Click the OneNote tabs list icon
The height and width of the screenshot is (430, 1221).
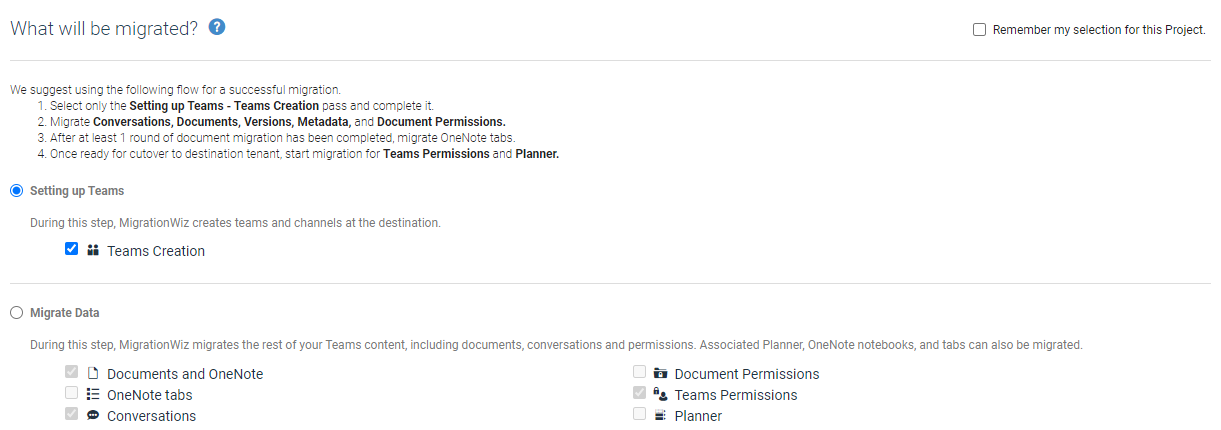(x=93, y=395)
